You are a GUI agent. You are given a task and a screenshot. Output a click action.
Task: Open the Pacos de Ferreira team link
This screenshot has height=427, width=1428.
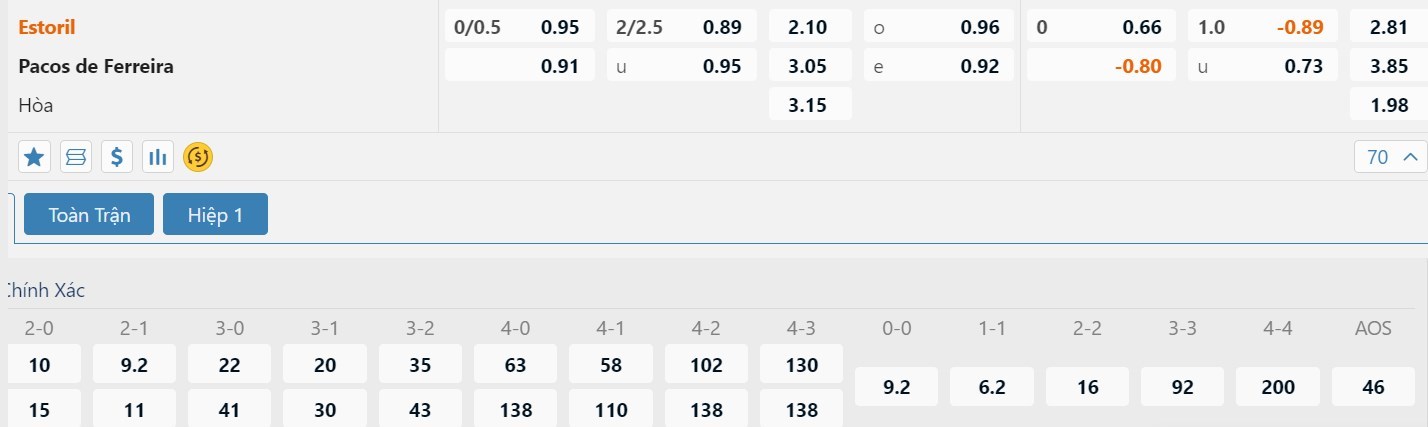[x=96, y=66]
